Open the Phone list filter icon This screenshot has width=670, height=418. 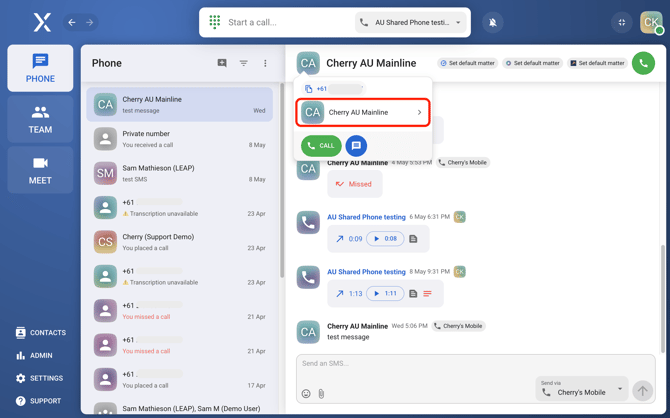tap(244, 63)
